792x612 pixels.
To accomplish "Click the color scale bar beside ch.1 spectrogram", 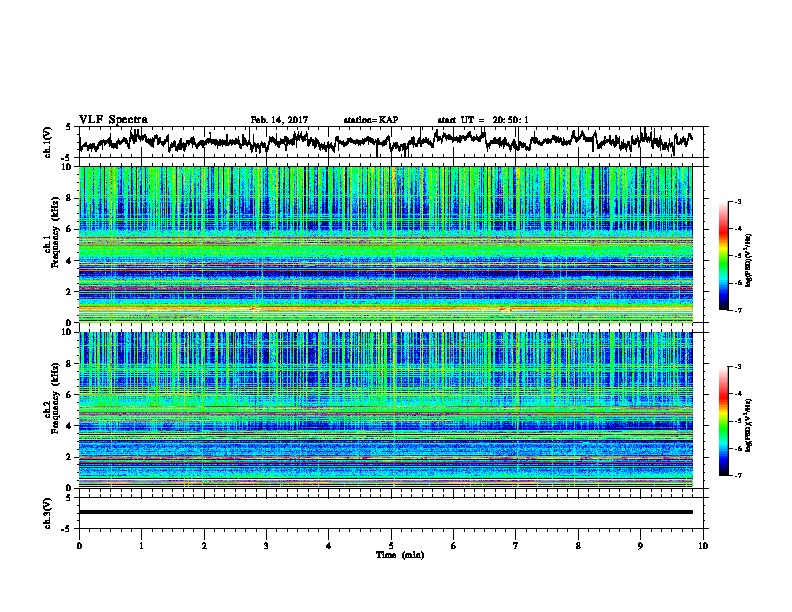I will point(724,256).
